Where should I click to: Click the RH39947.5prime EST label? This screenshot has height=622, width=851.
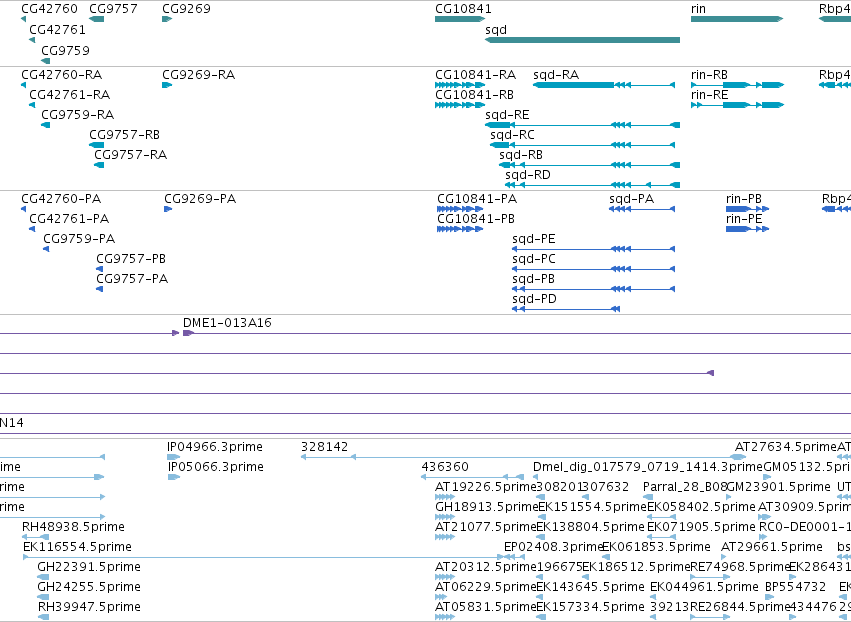[89, 607]
